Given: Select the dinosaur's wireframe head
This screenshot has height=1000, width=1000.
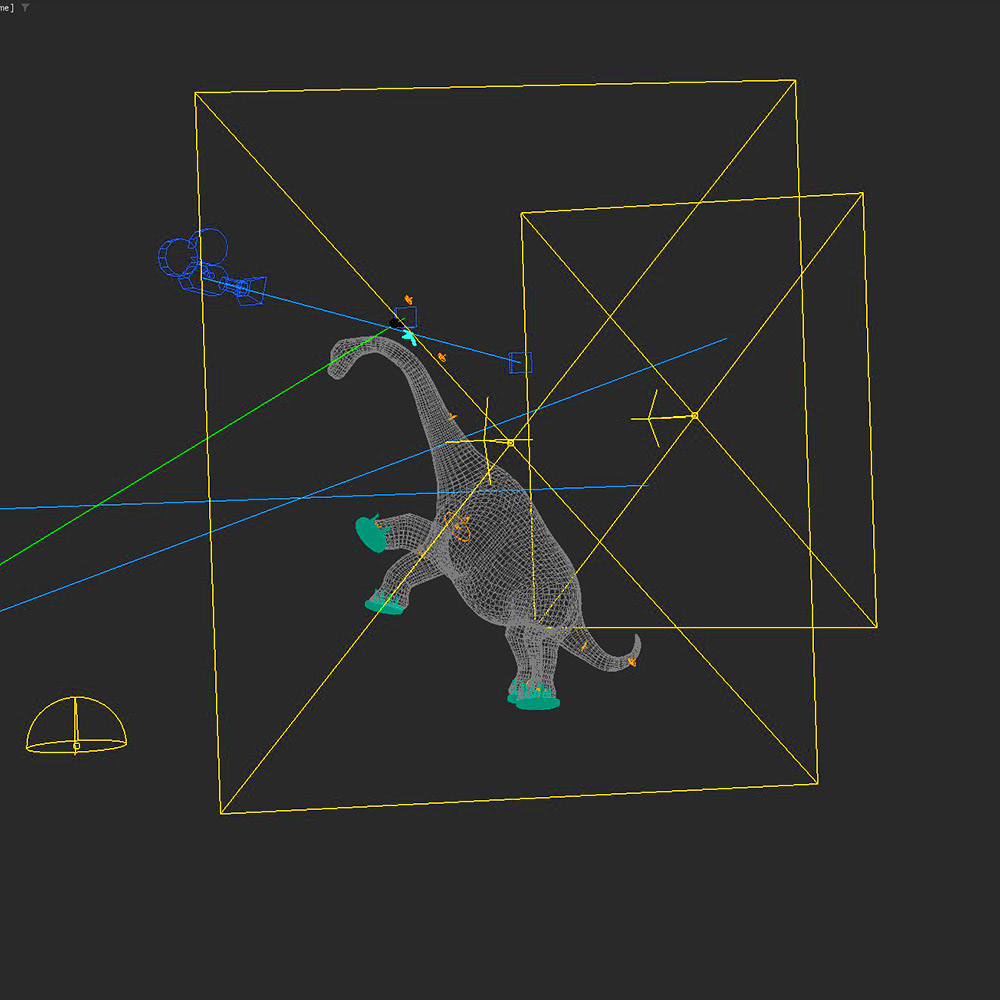Looking at the screenshot, I should click(342, 358).
